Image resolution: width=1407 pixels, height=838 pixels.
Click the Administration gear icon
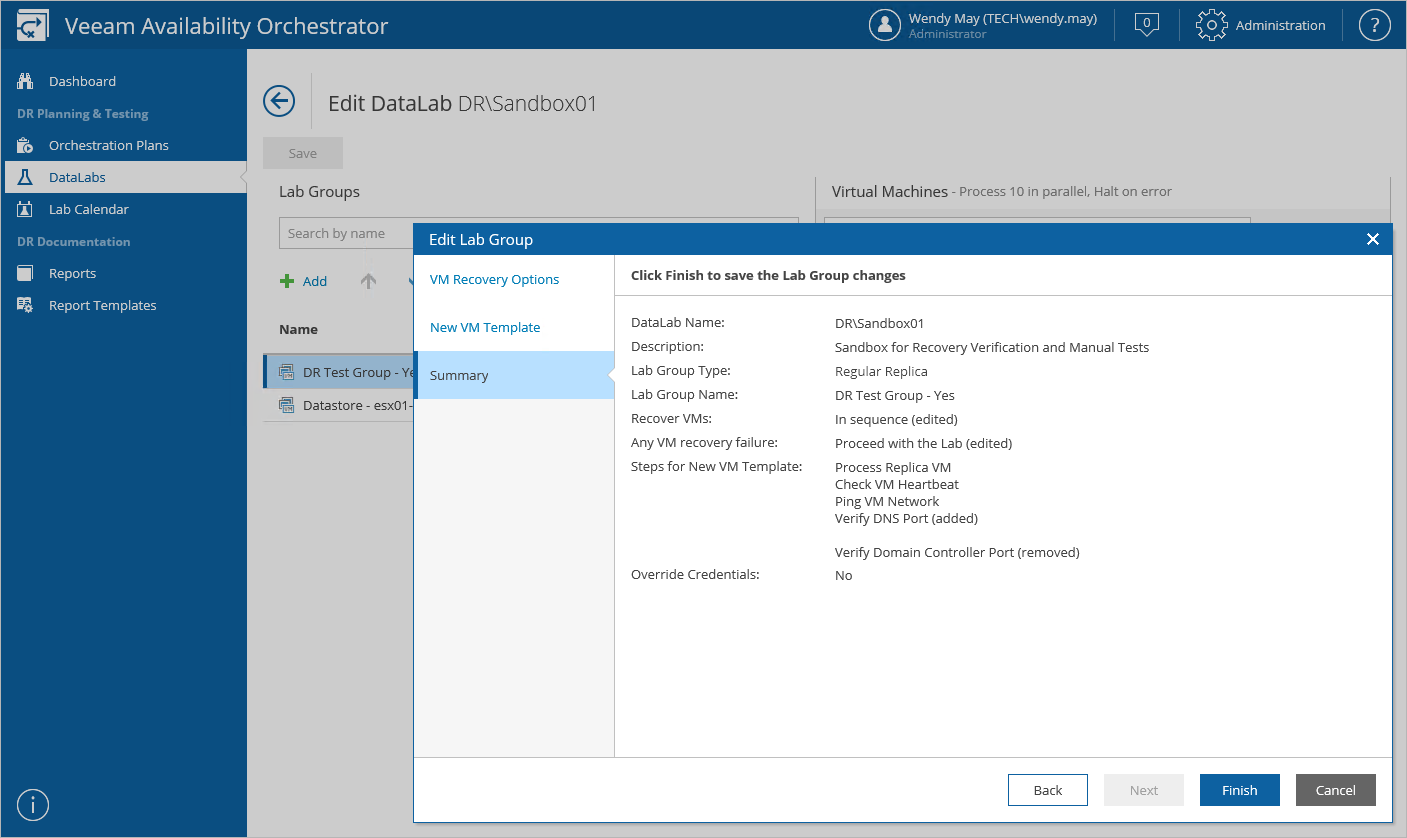[x=1211, y=25]
